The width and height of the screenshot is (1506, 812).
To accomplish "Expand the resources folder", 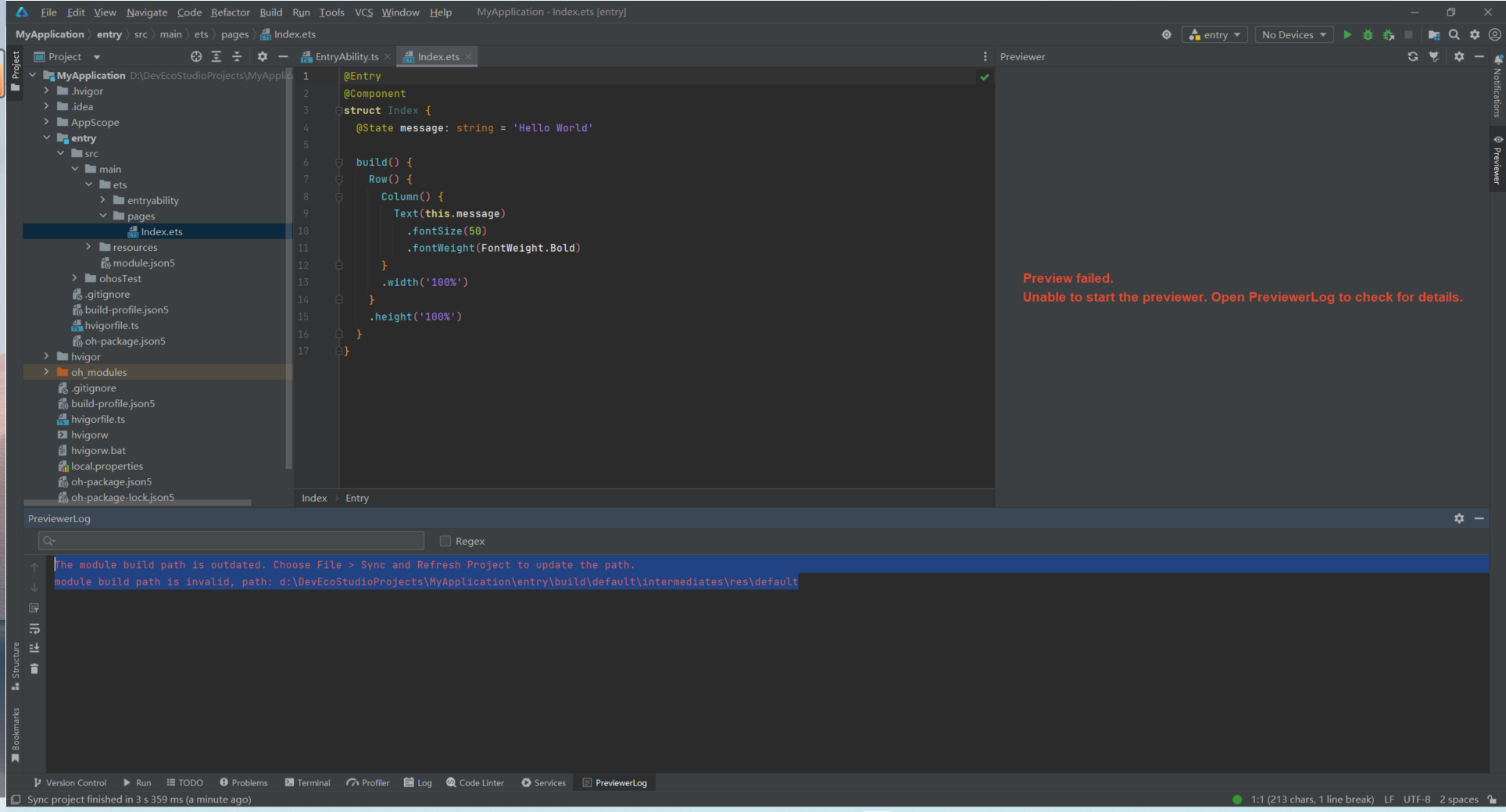I will coord(88,247).
